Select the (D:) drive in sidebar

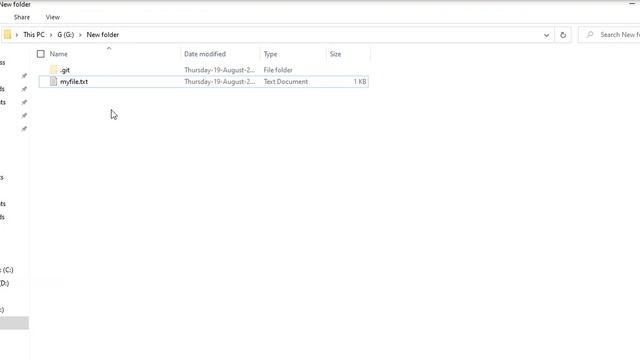4,283
